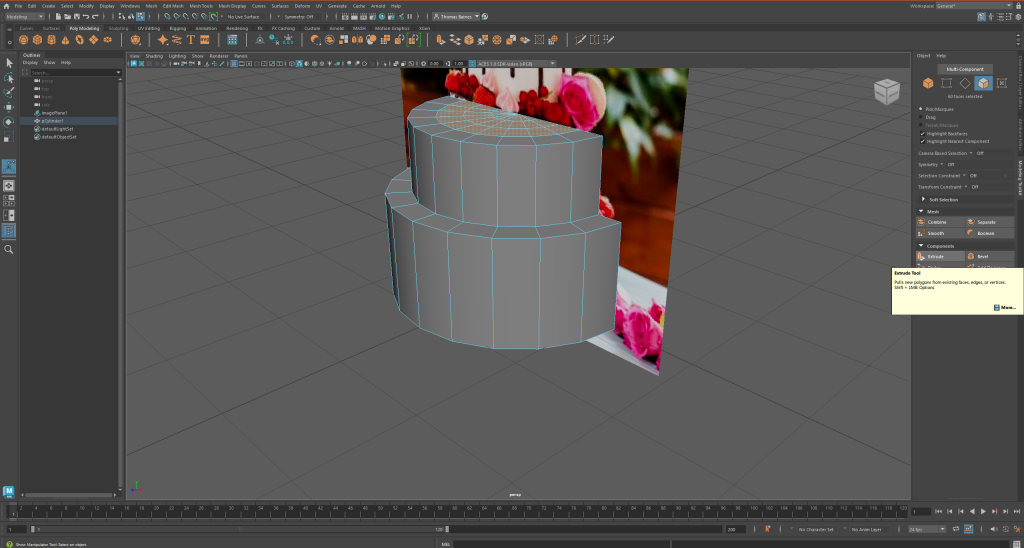Click the view cube in viewport
Image resolution: width=1024 pixels, height=548 pixels.
point(886,91)
